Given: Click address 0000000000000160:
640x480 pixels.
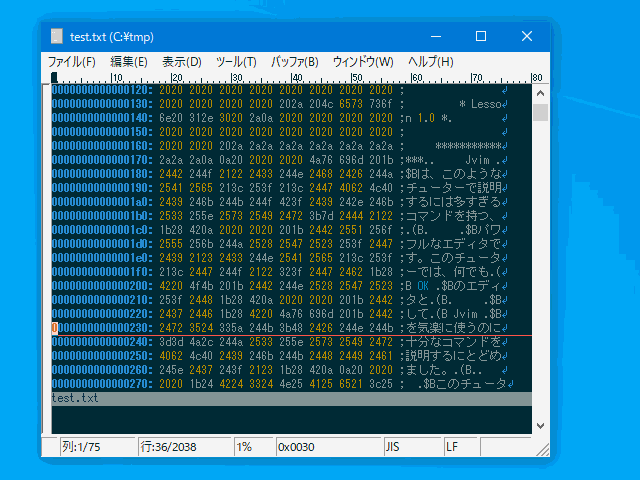Looking at the screenshot, I should (102, 146).
